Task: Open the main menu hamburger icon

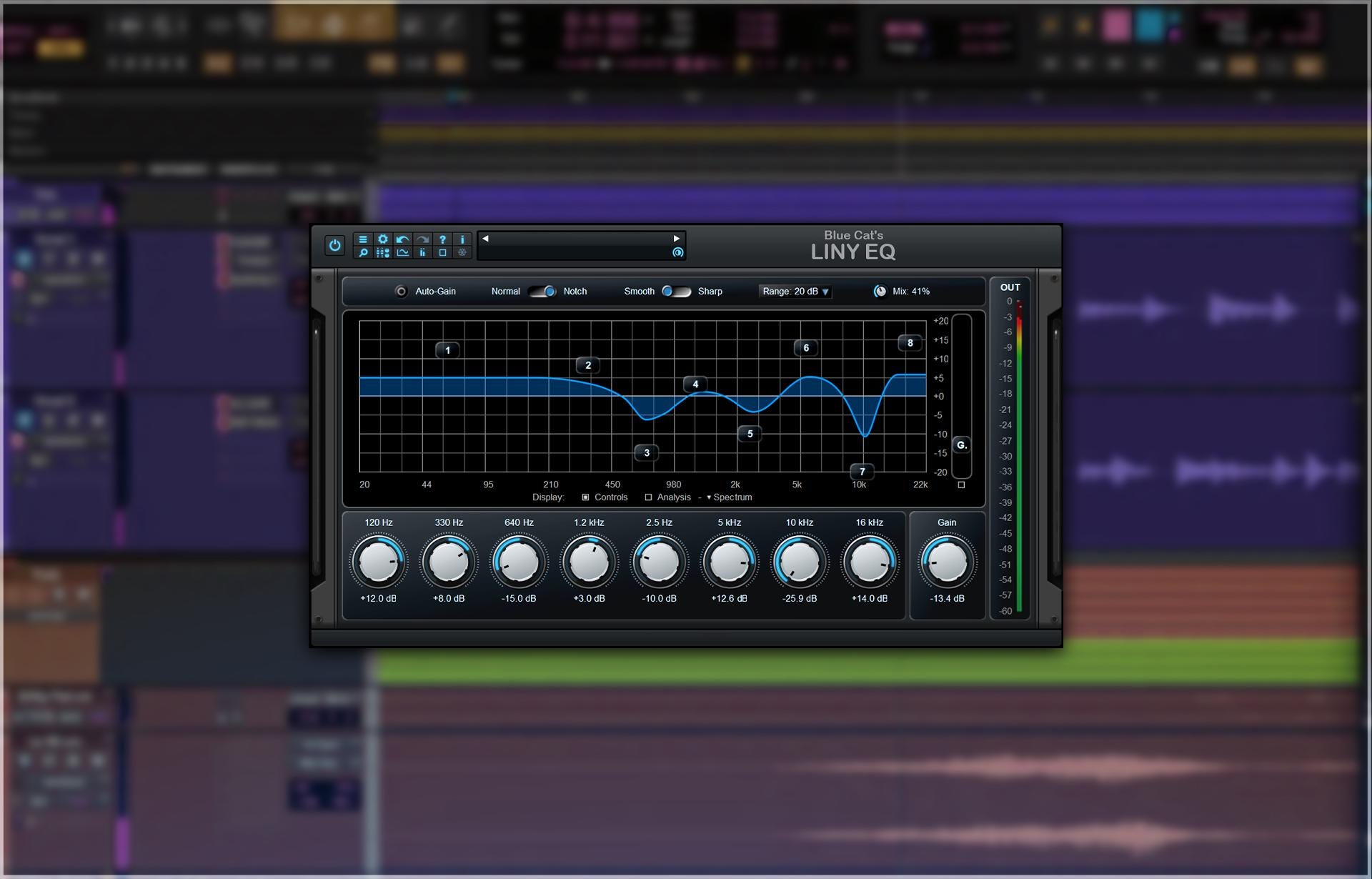Action: (363, 239)
